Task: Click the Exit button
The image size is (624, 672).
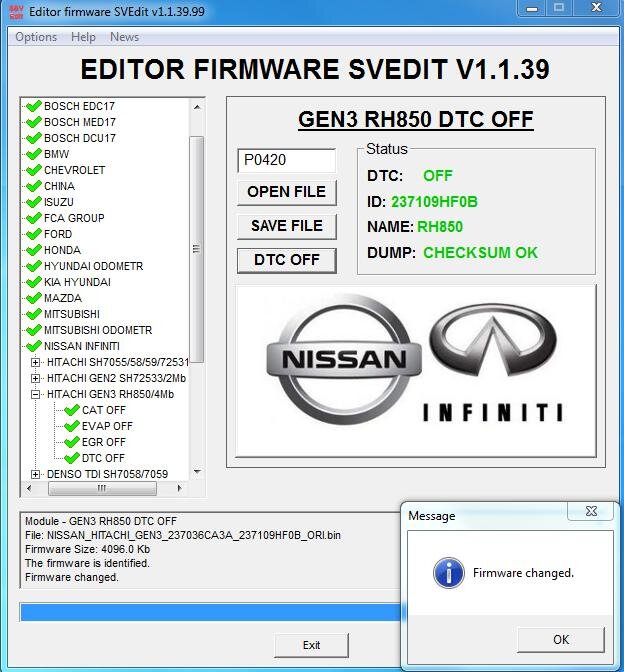Action: click(x=312, y=645)
